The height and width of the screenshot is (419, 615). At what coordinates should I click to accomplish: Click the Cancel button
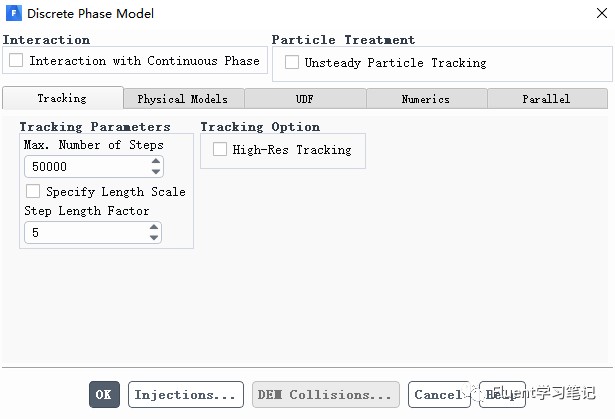[438, 395]
